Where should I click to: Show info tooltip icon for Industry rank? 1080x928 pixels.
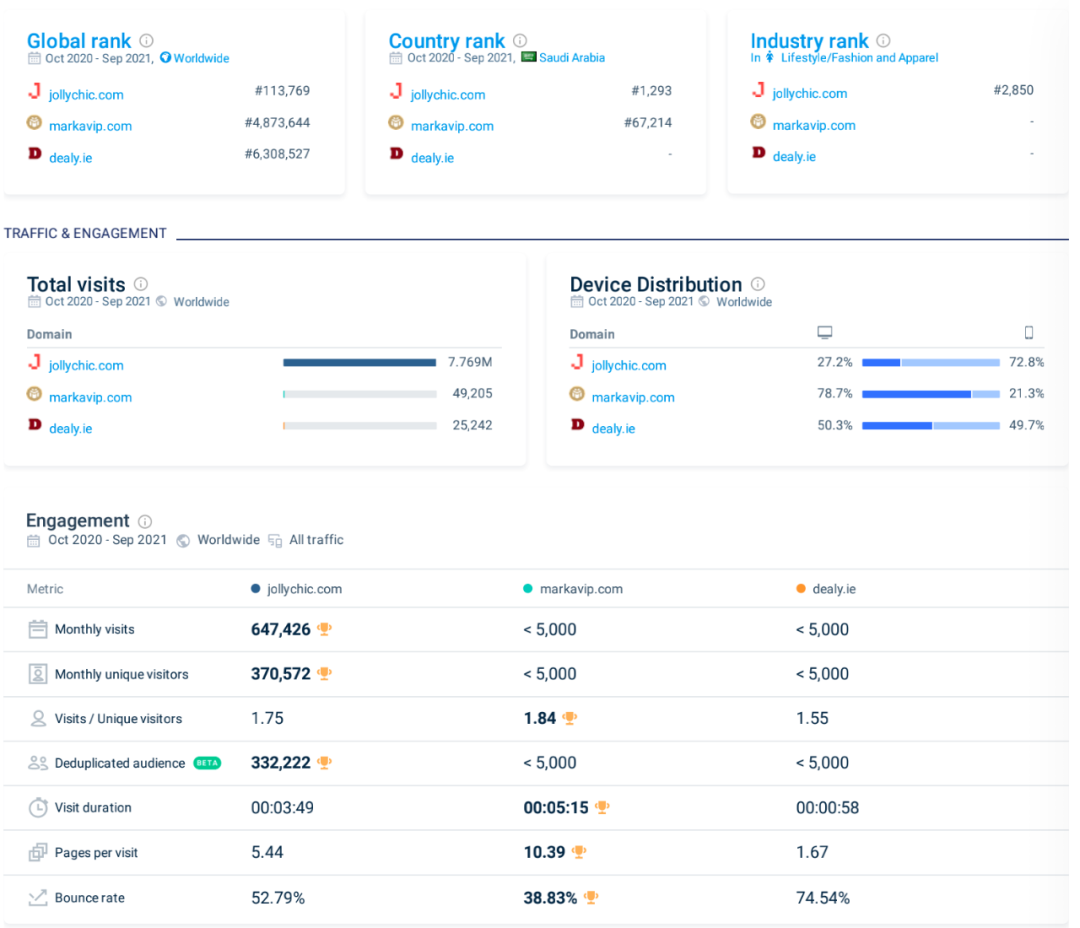(883, 41)
